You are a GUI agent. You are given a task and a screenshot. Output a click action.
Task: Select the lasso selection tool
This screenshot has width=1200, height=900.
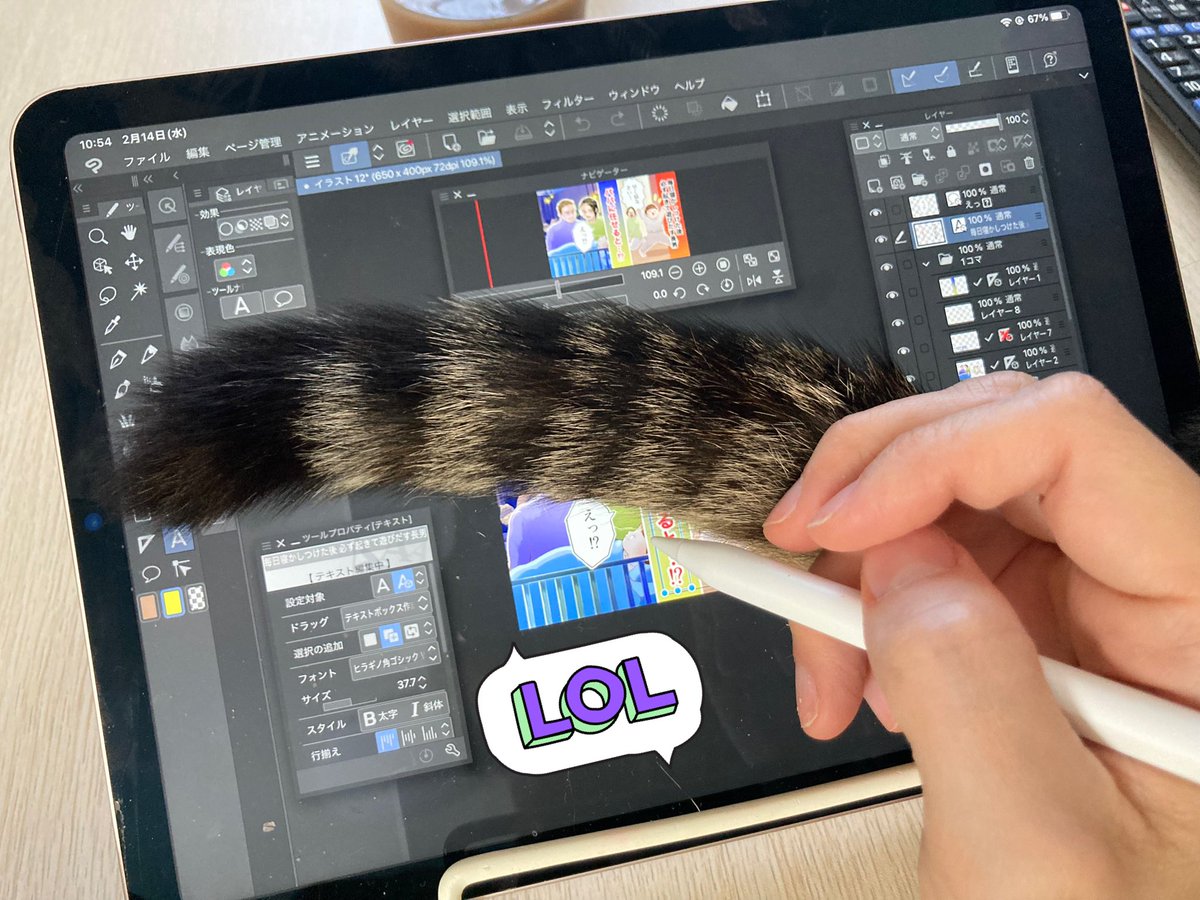coord(107,295)
